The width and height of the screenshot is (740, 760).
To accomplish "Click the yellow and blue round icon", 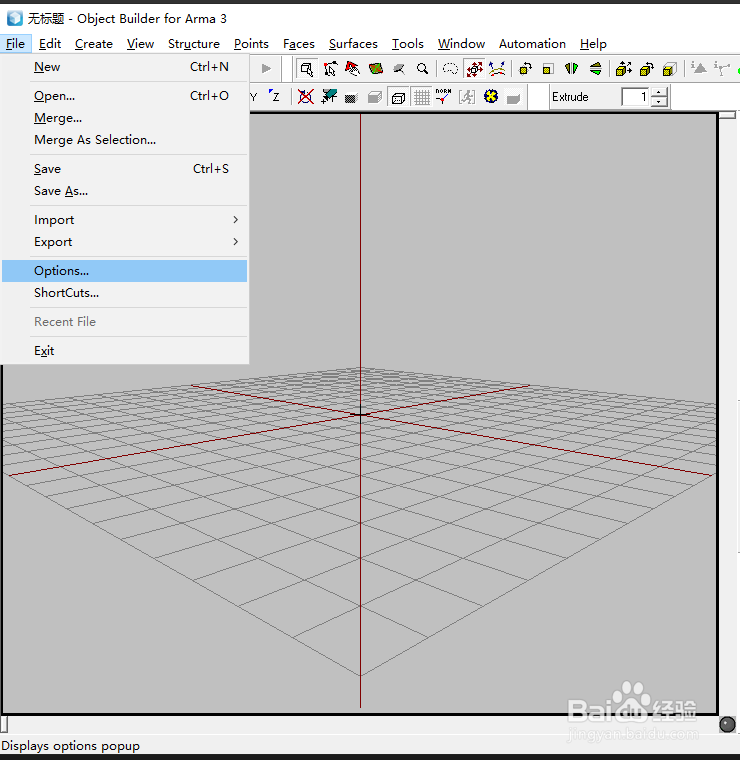I will tap(491, 96).
